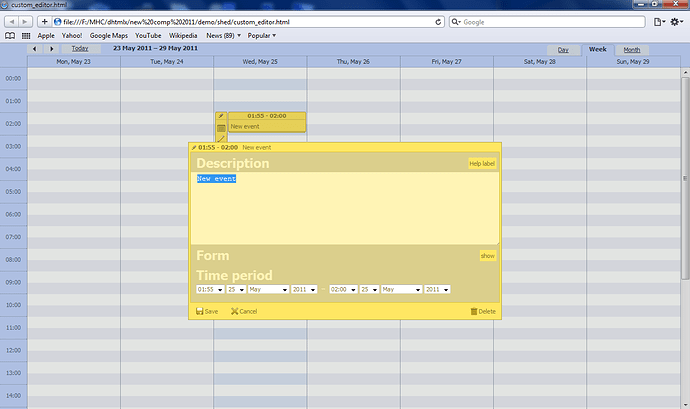Save the event
This screenshot has width=690, height=409.
pos(207,311)
